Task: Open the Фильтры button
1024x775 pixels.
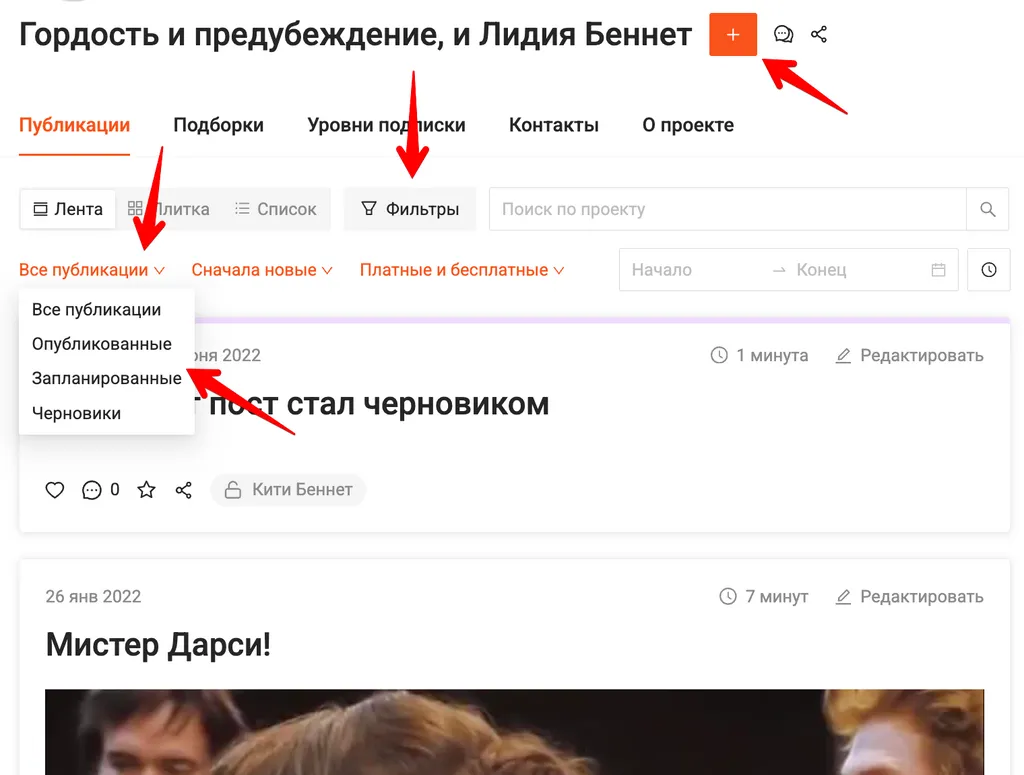Action: coord(410,209)
